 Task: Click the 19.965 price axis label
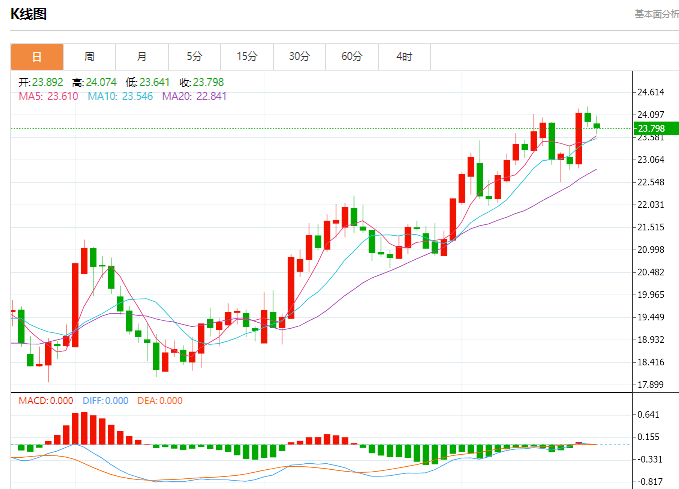pyautogui.click(x=650, y=295)
